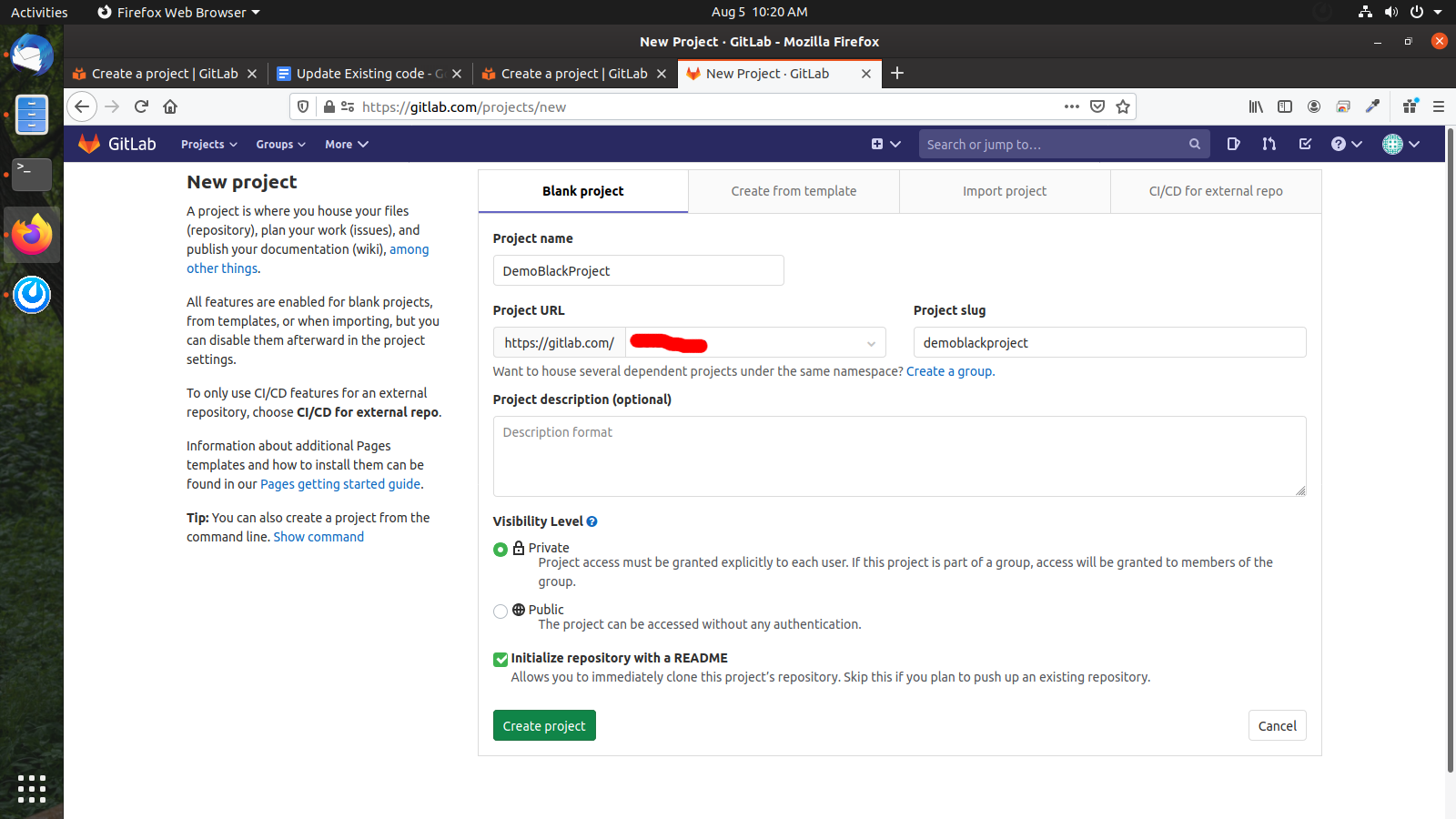Open the merge requests icon
Image resolution: width=1456 pixels, height=819 pixels.
click(x=1269, y=144)
